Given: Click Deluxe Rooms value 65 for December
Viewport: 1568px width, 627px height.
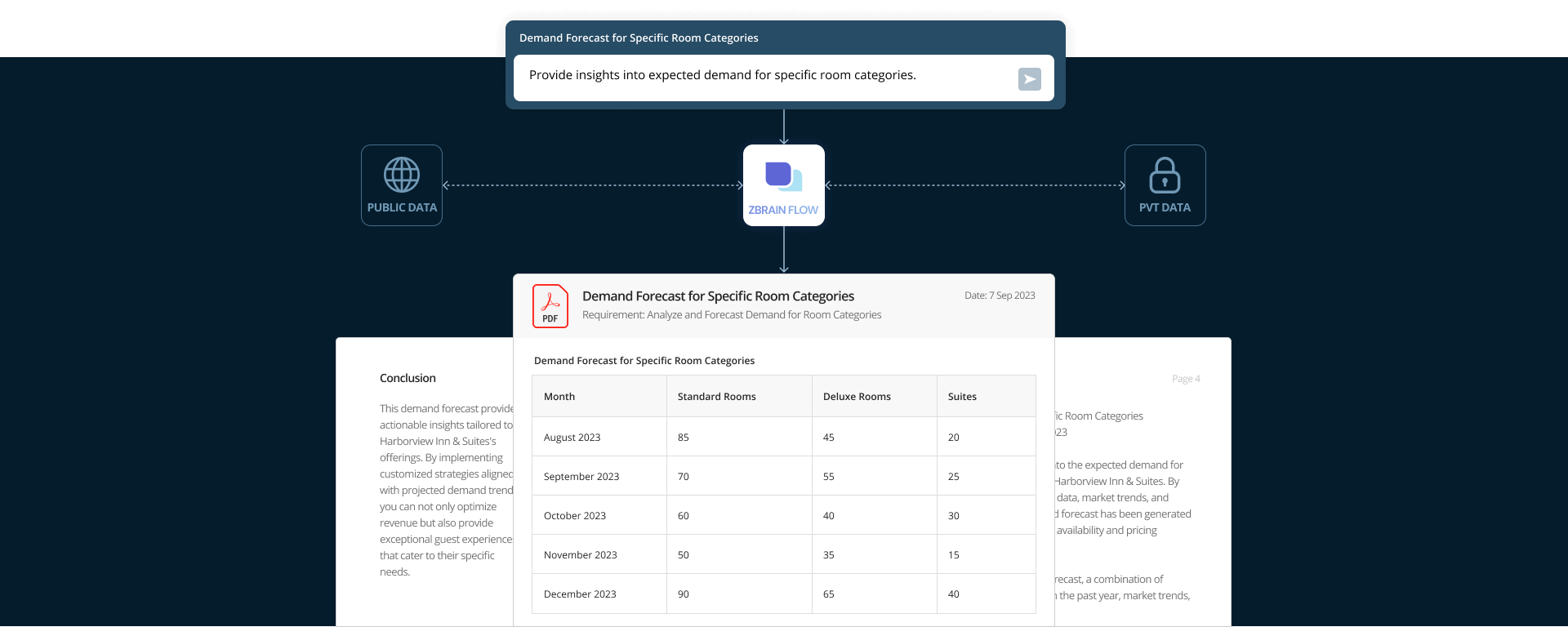Looking at the screenshot, I should click(829, 594).
